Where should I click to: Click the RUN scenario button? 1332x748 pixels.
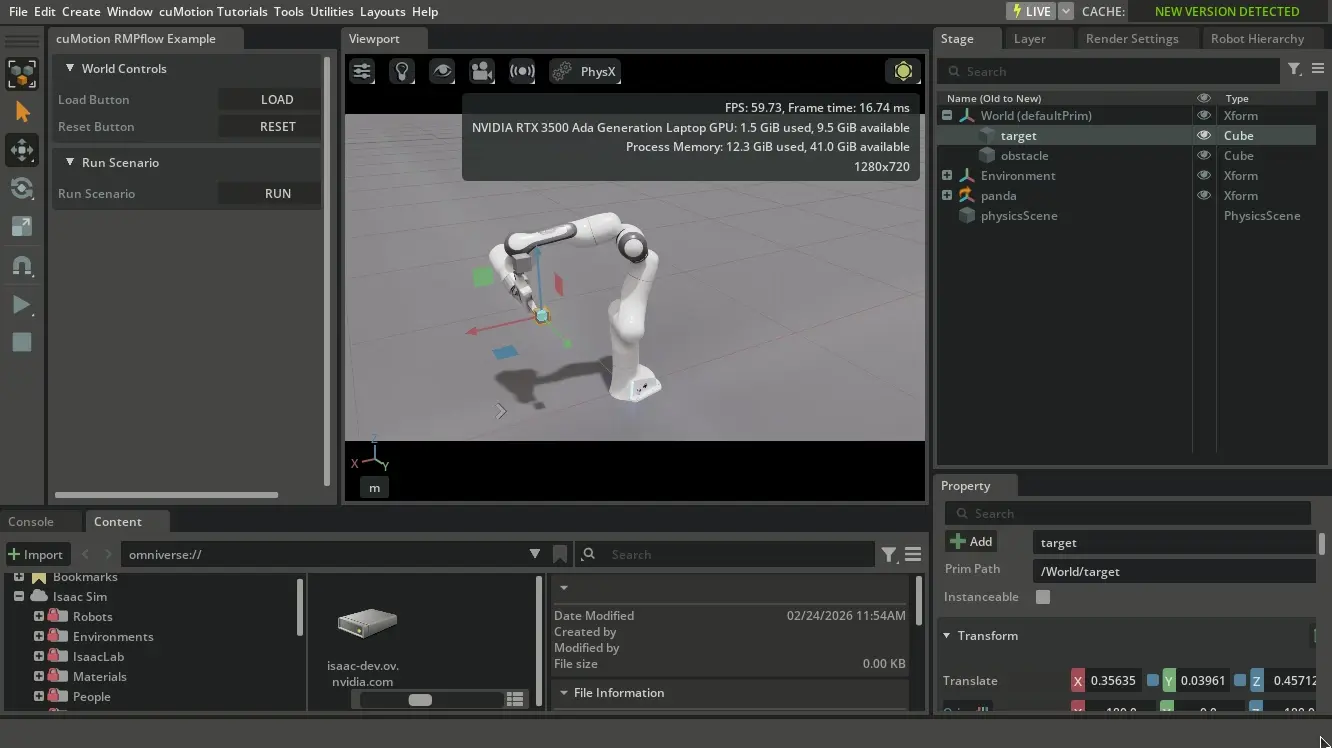tap(277, 194)
